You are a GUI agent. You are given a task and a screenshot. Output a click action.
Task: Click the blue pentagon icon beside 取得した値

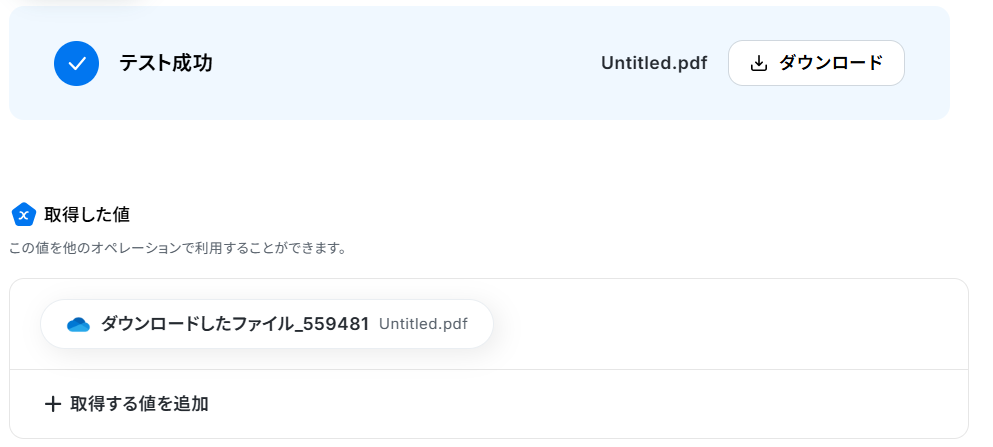pos(24,214)
